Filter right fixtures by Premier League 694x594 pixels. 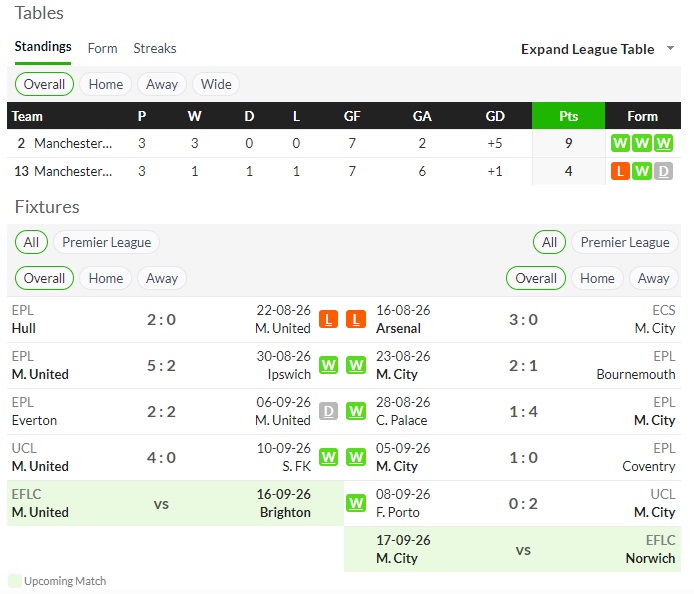625,242
